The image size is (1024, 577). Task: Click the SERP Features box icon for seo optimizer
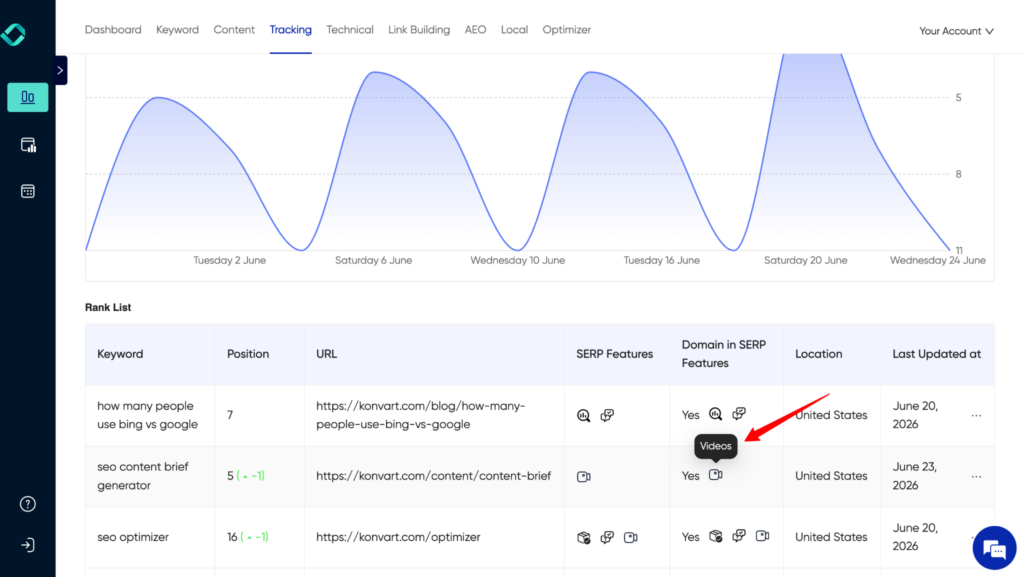tap(584, 537)
